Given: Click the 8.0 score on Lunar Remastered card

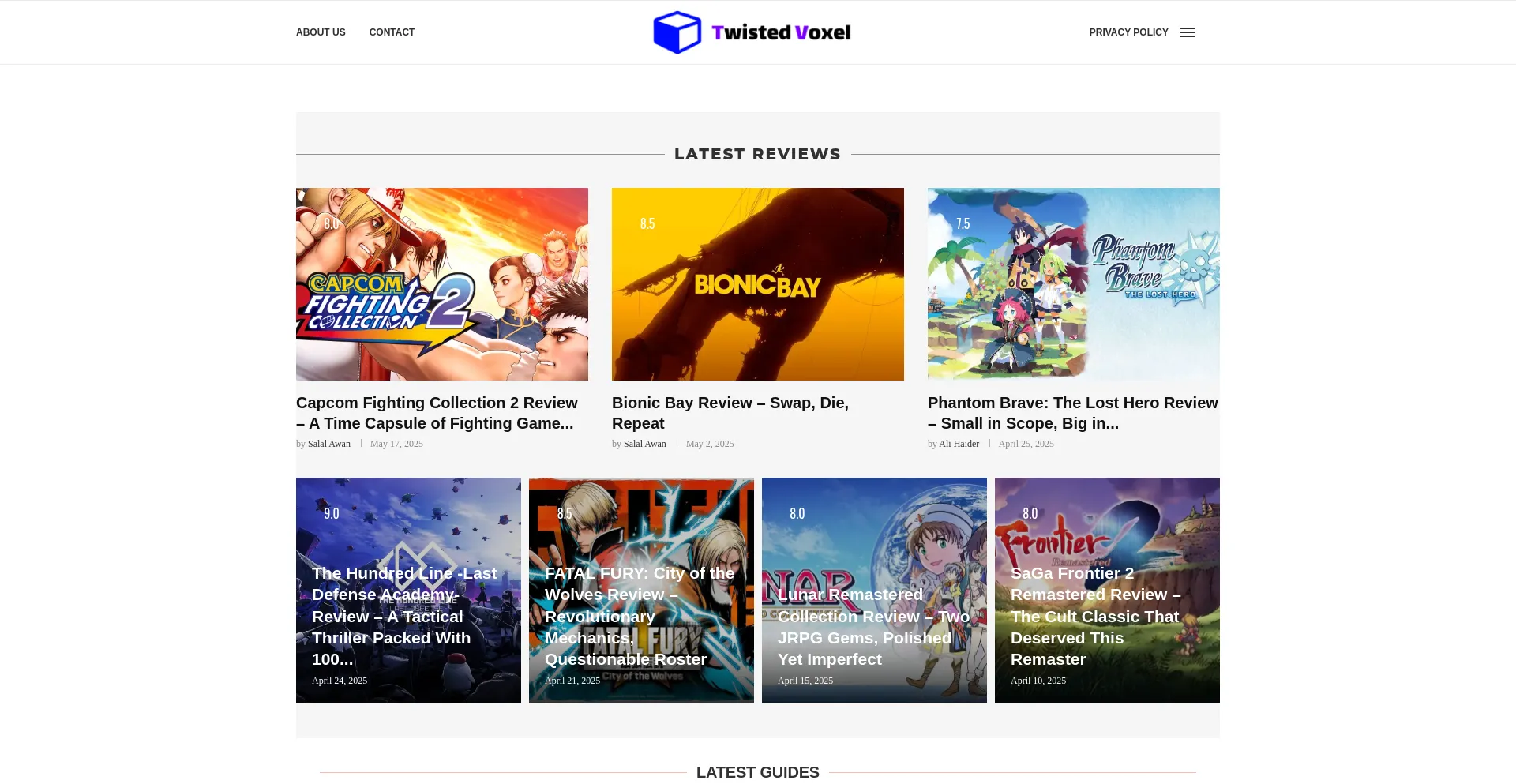Looking at the screenshot, I should [797, 513].
